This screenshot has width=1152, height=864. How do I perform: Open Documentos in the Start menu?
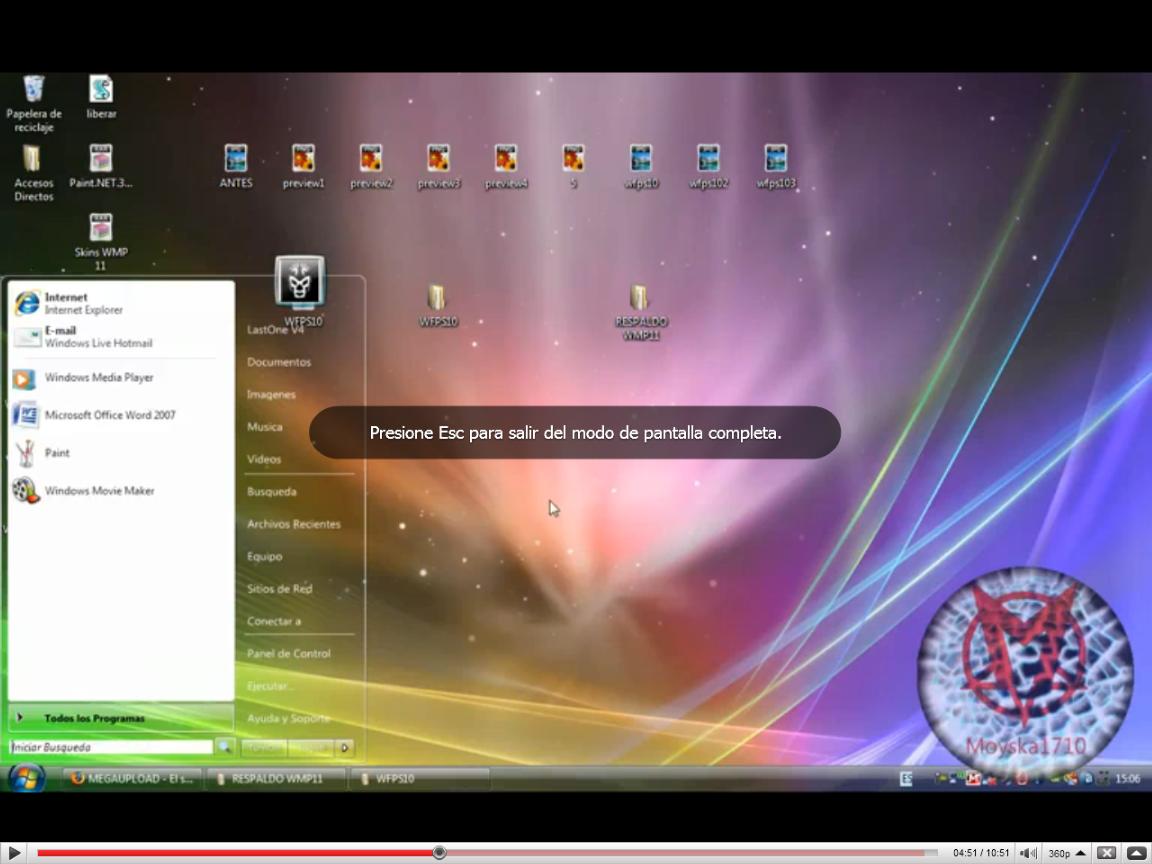tap(279, 362)
